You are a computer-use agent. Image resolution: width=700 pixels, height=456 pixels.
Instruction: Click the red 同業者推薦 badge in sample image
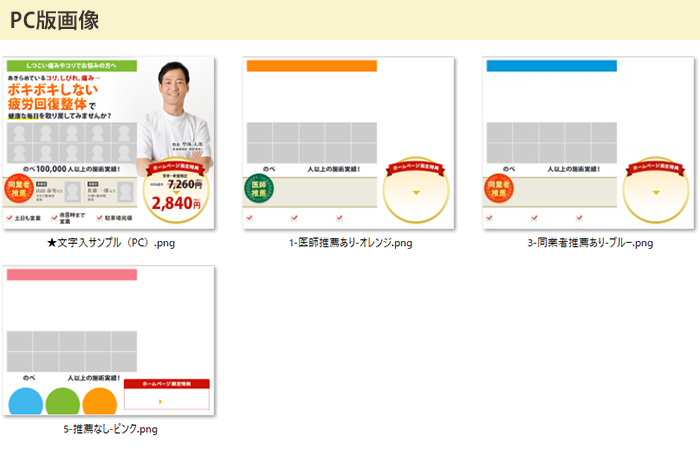[19, 188]
